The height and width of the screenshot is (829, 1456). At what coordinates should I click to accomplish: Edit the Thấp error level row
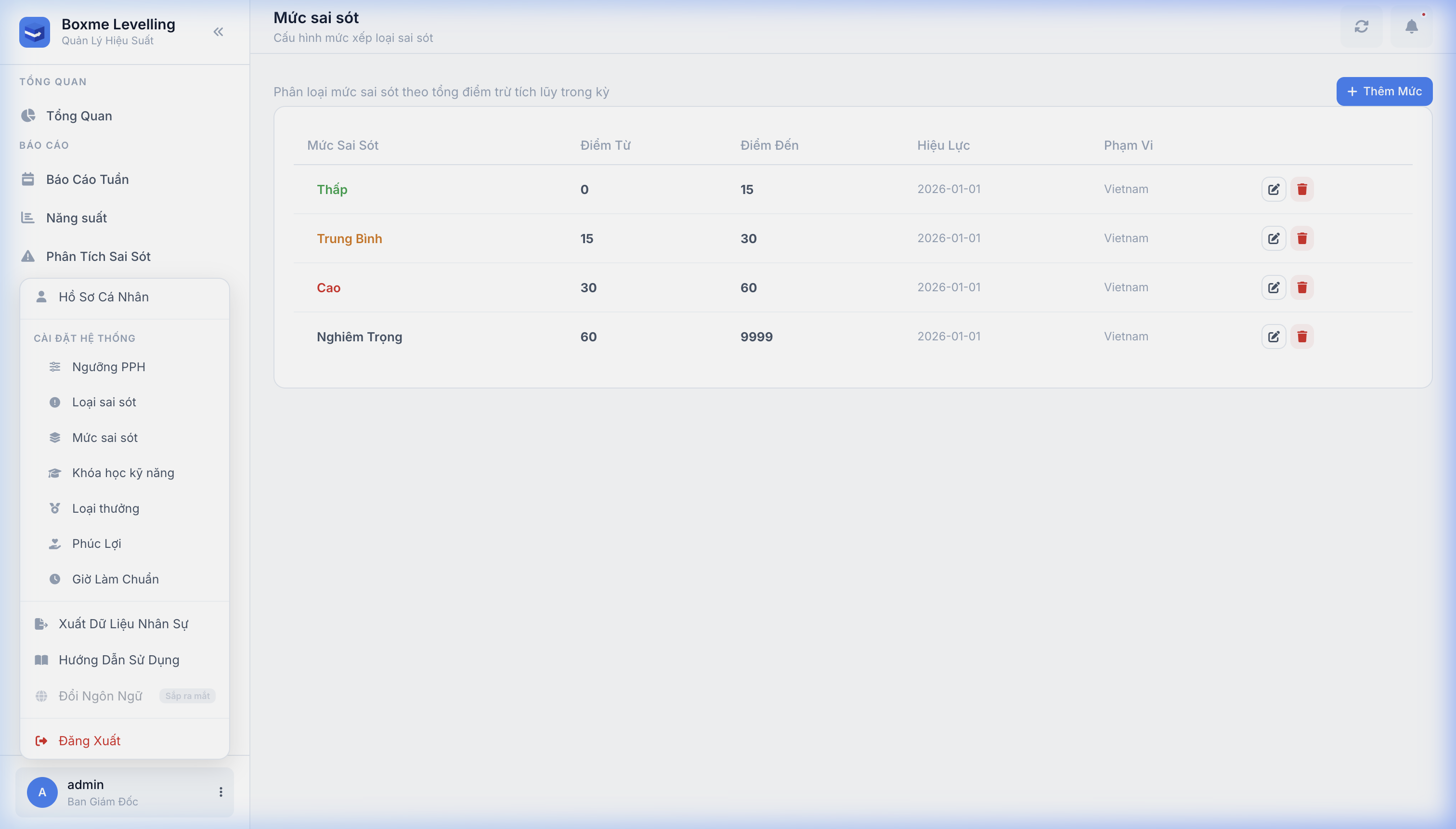[1273, 189]
